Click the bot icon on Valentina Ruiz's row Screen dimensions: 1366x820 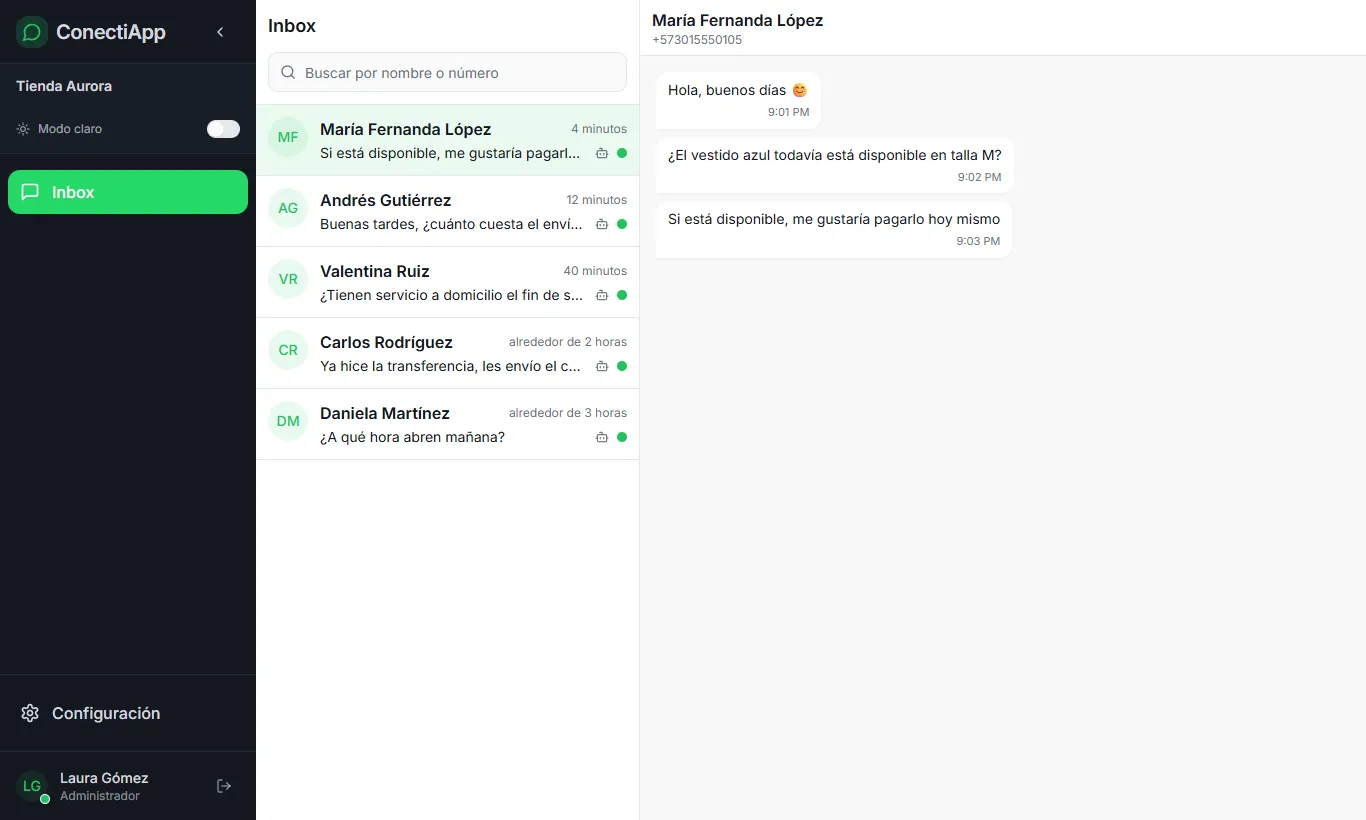602,295
